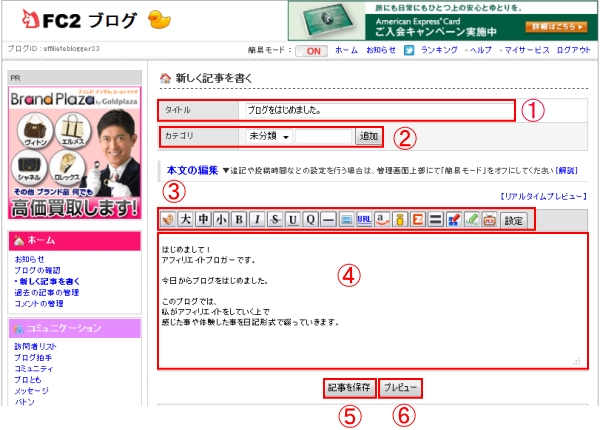This screenshot has height=430, width=600.
Task: Open コメントの管理 sidebar link
Action: (39, 303)
